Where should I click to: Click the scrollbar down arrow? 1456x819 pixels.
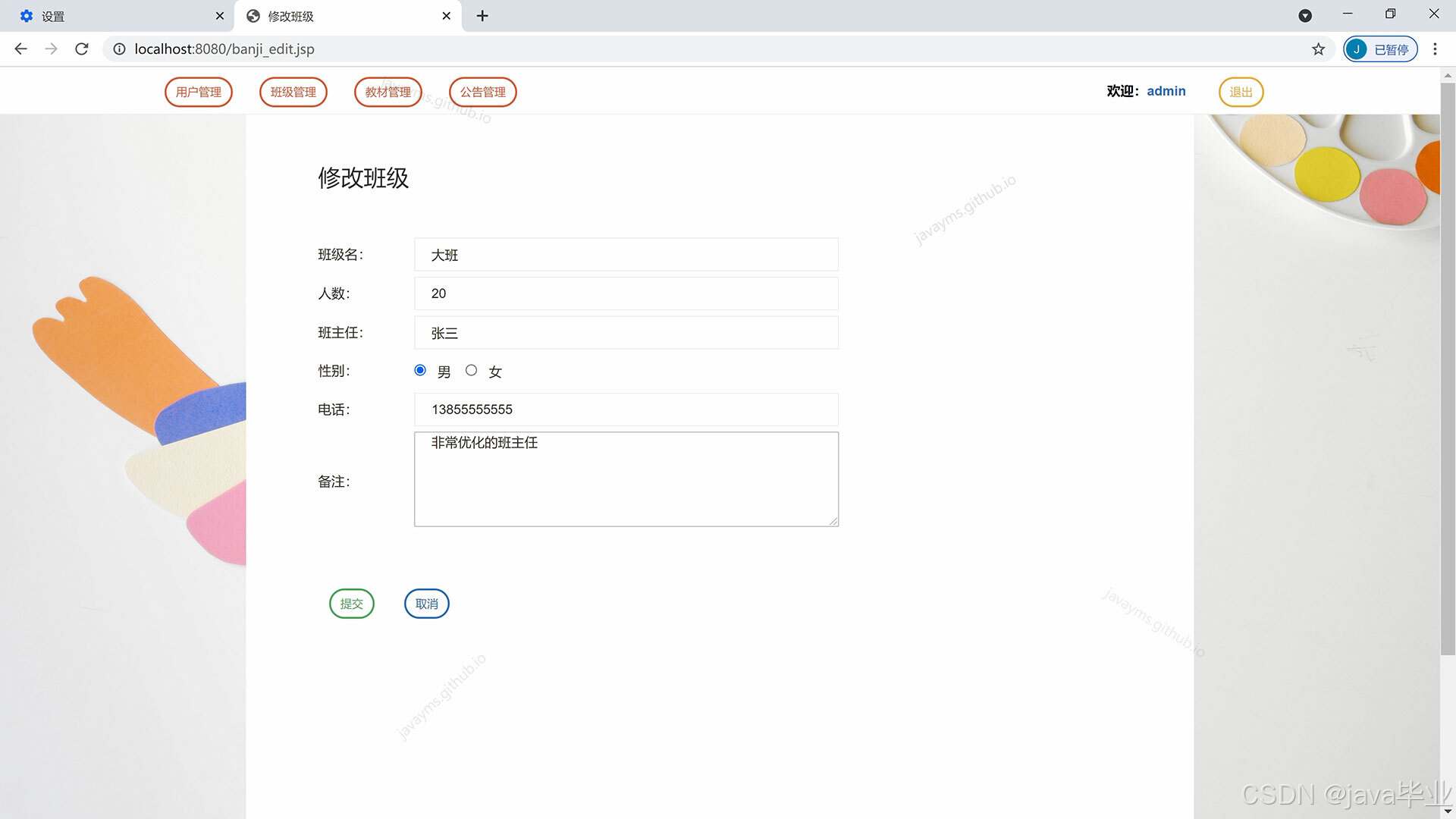(1448, 811)
